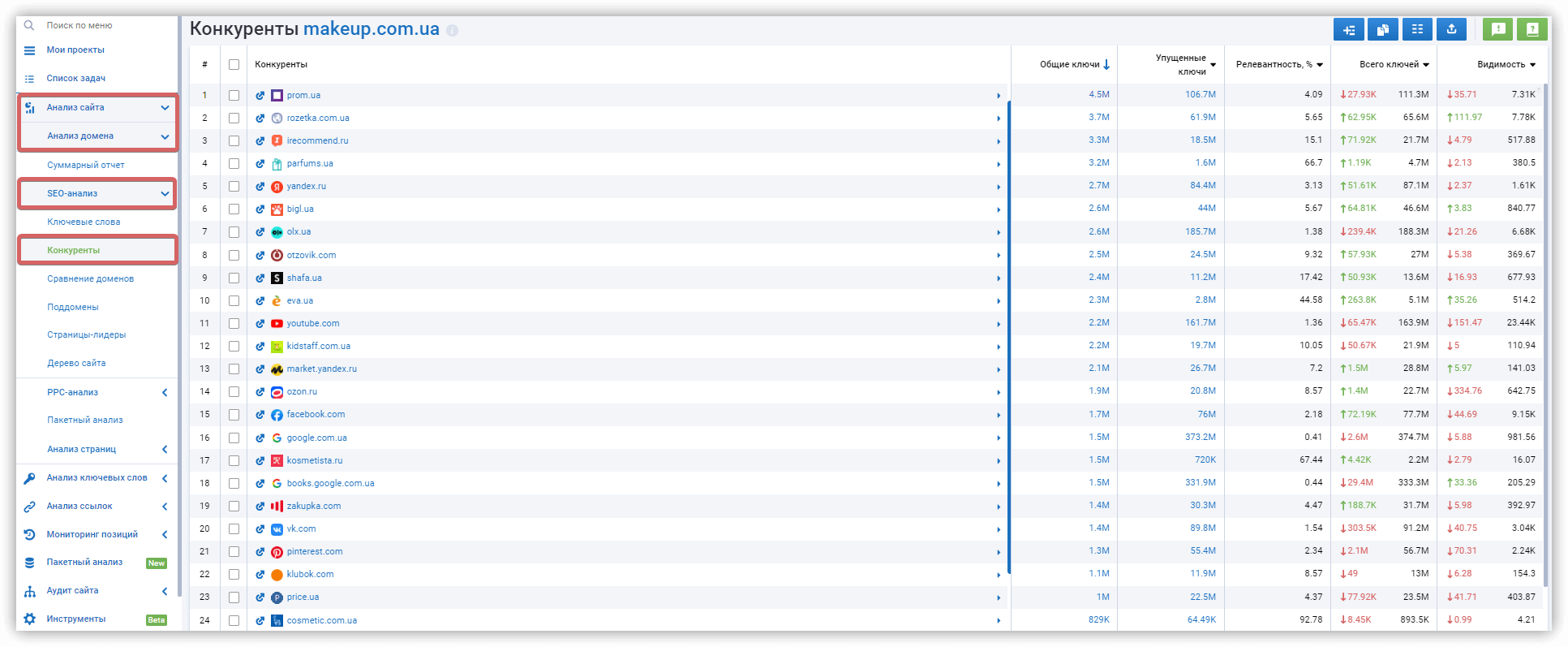
Task: Click the first blue filter toolbar button
Action: point(1348,29)
